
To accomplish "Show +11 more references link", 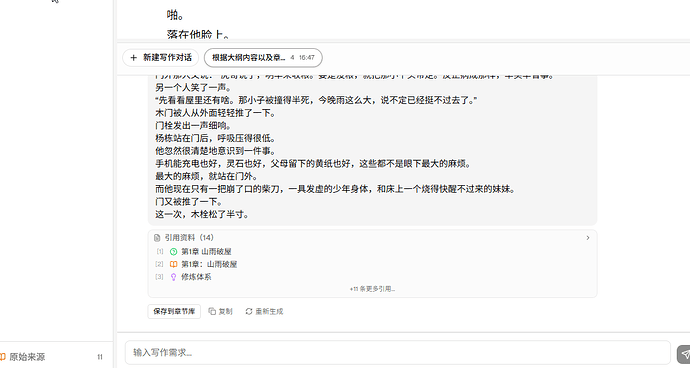I will (x=372, y=289).
